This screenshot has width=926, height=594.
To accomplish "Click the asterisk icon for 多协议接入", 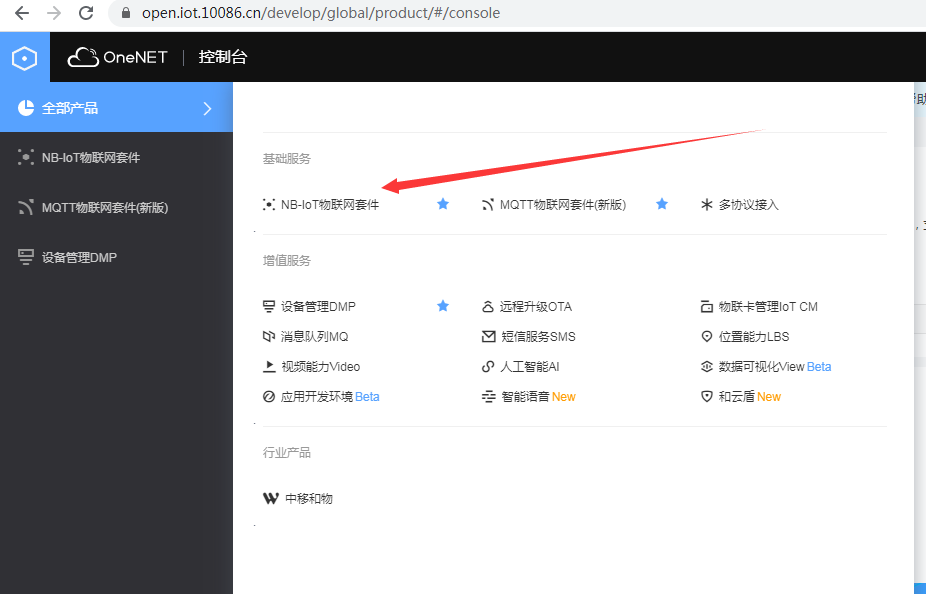I will pyautogui.click(x=706, y=205).
